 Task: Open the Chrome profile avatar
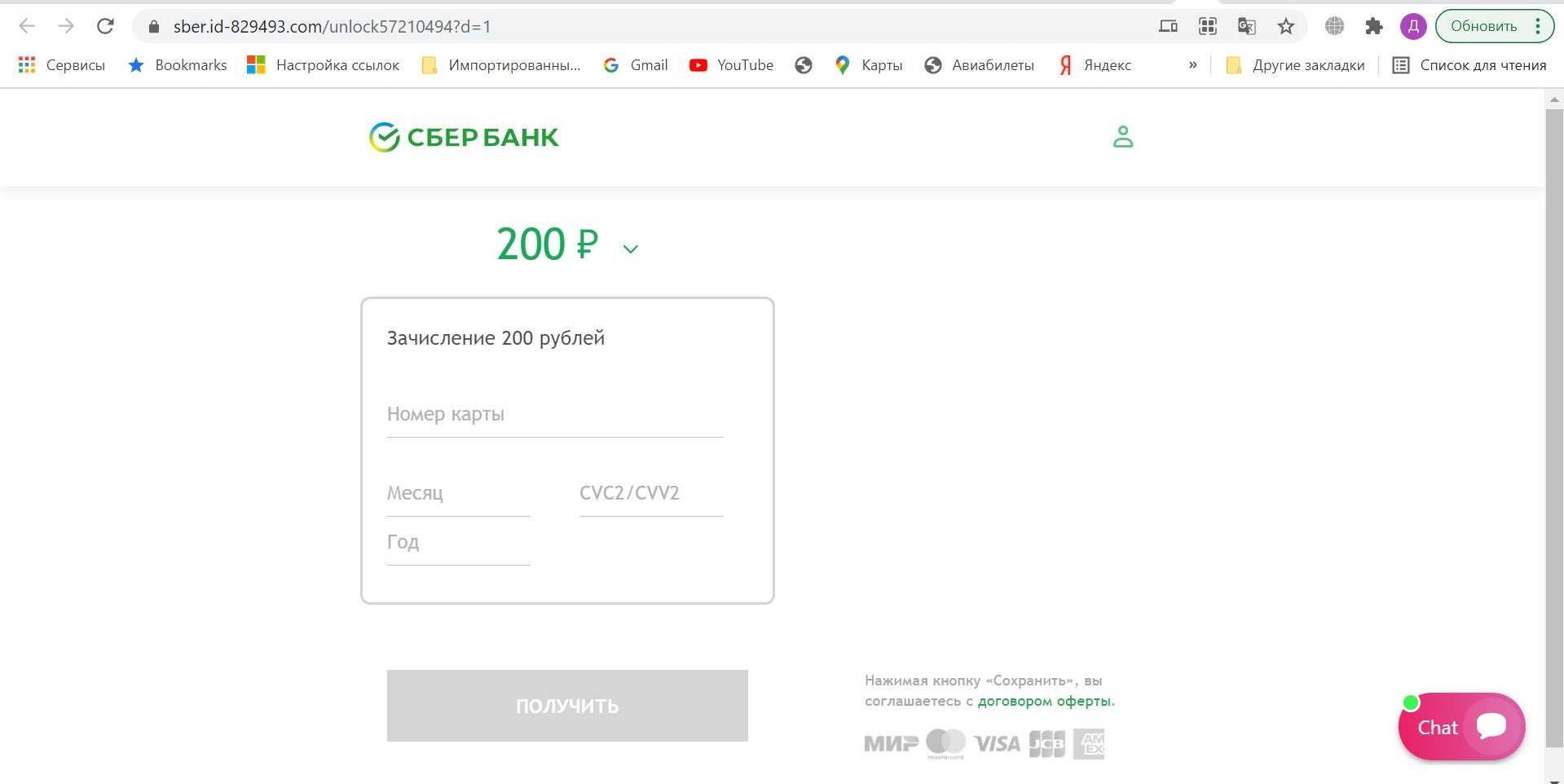[x=1412, y=26]
